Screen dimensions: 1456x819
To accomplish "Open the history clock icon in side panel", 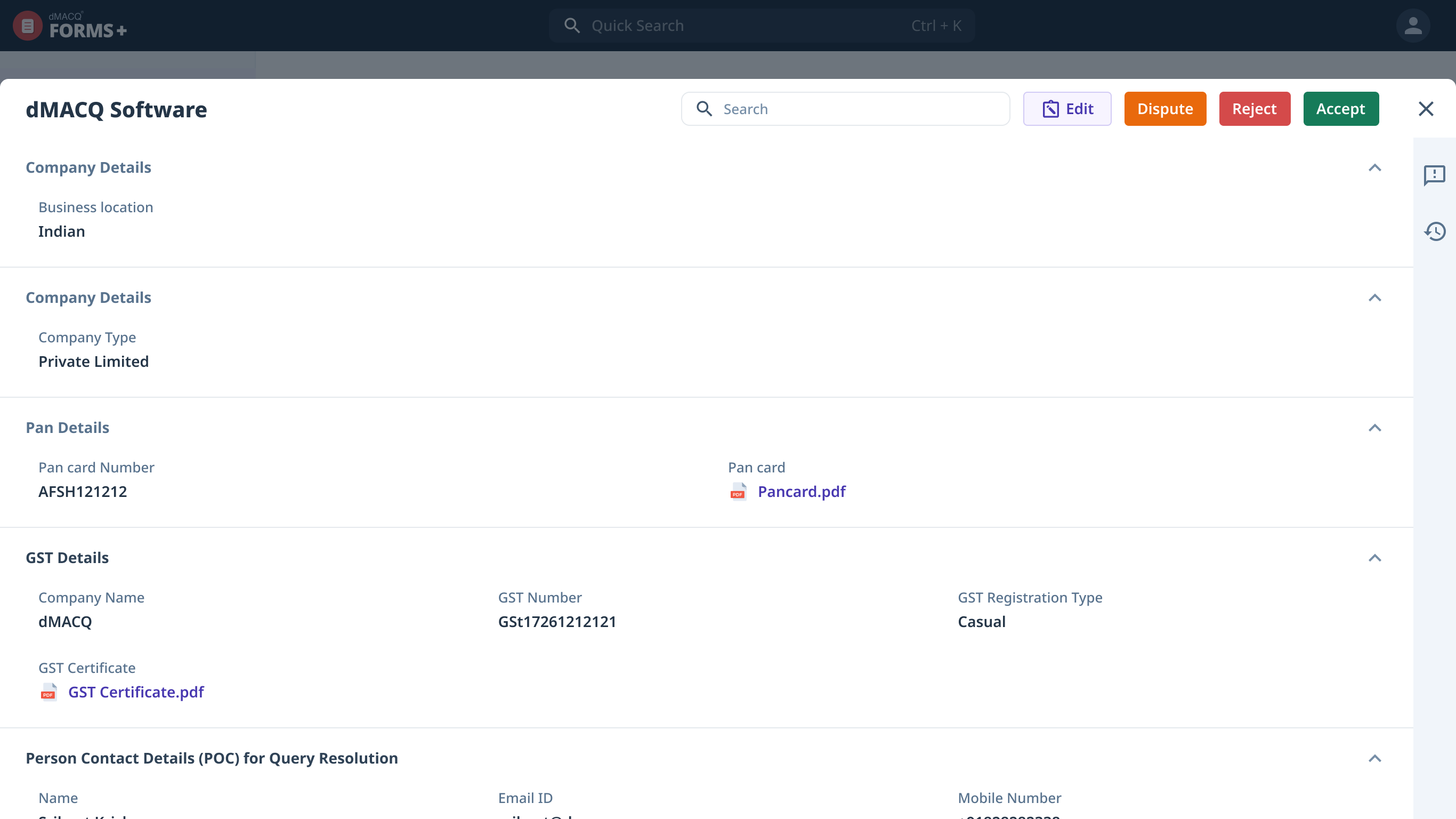I will [1434, 231].
